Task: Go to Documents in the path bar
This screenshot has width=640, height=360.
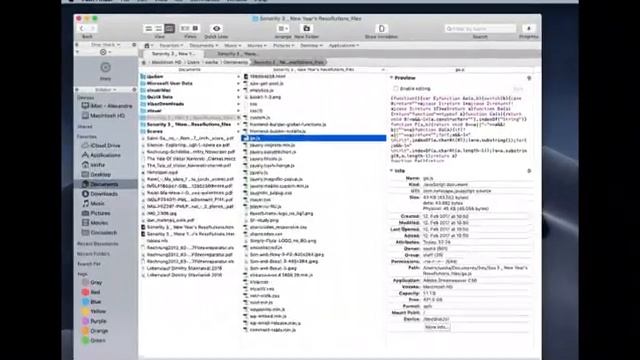Action: click(236, 62)
